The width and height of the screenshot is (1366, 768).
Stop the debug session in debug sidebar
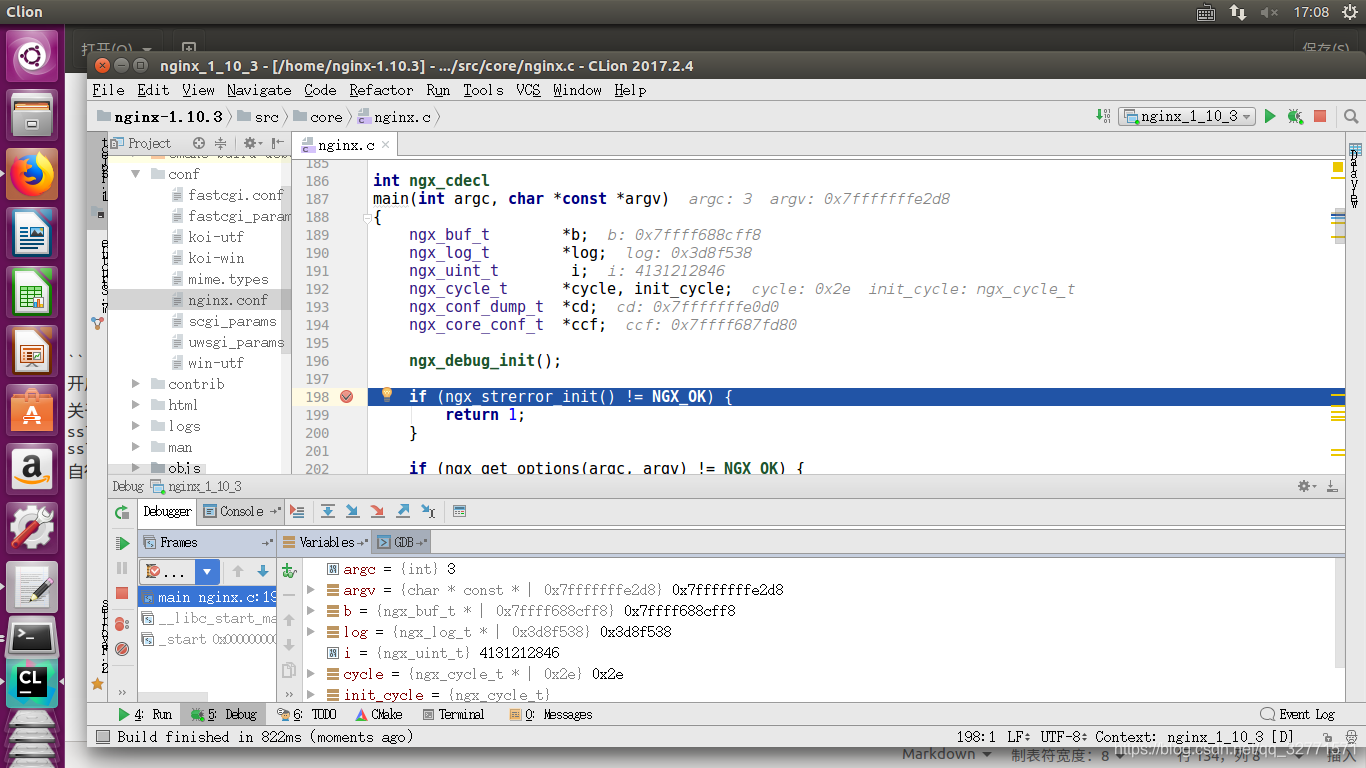(x=122, y=593)
